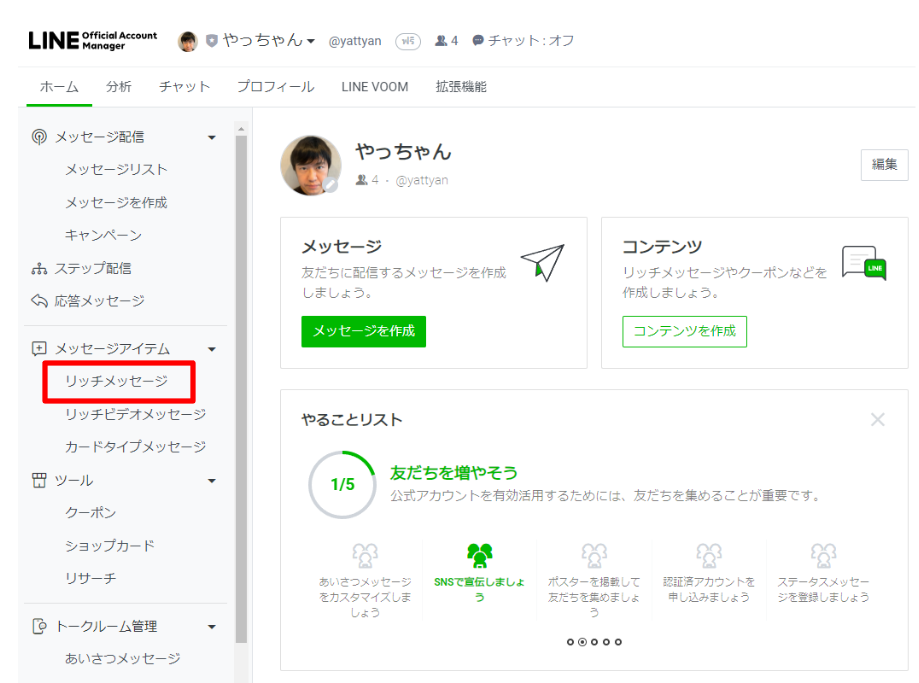Screen dimensions: 919x683
Task: Click the ステータスメッセージを登録しましょう task icon
Action: click(x=823, y=555)
